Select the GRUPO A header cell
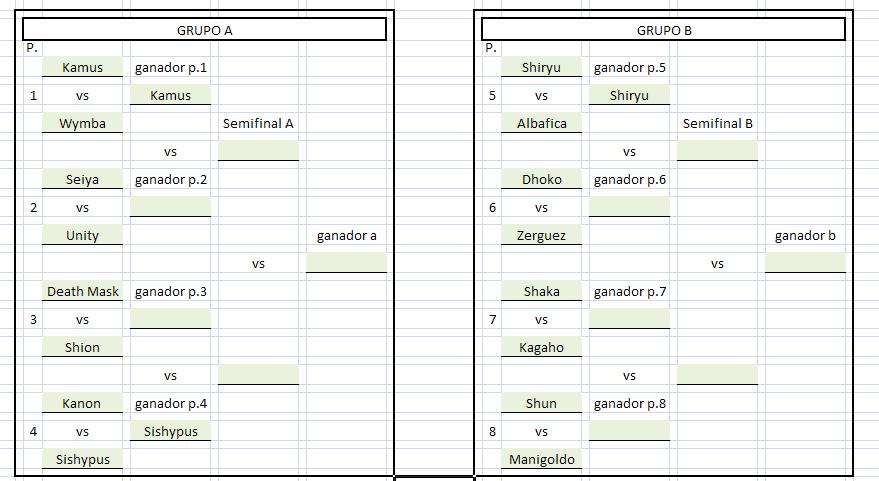Image resolution: width=879 pixels, height=481 pixels. pyautogui.click(x=204, y=30)
